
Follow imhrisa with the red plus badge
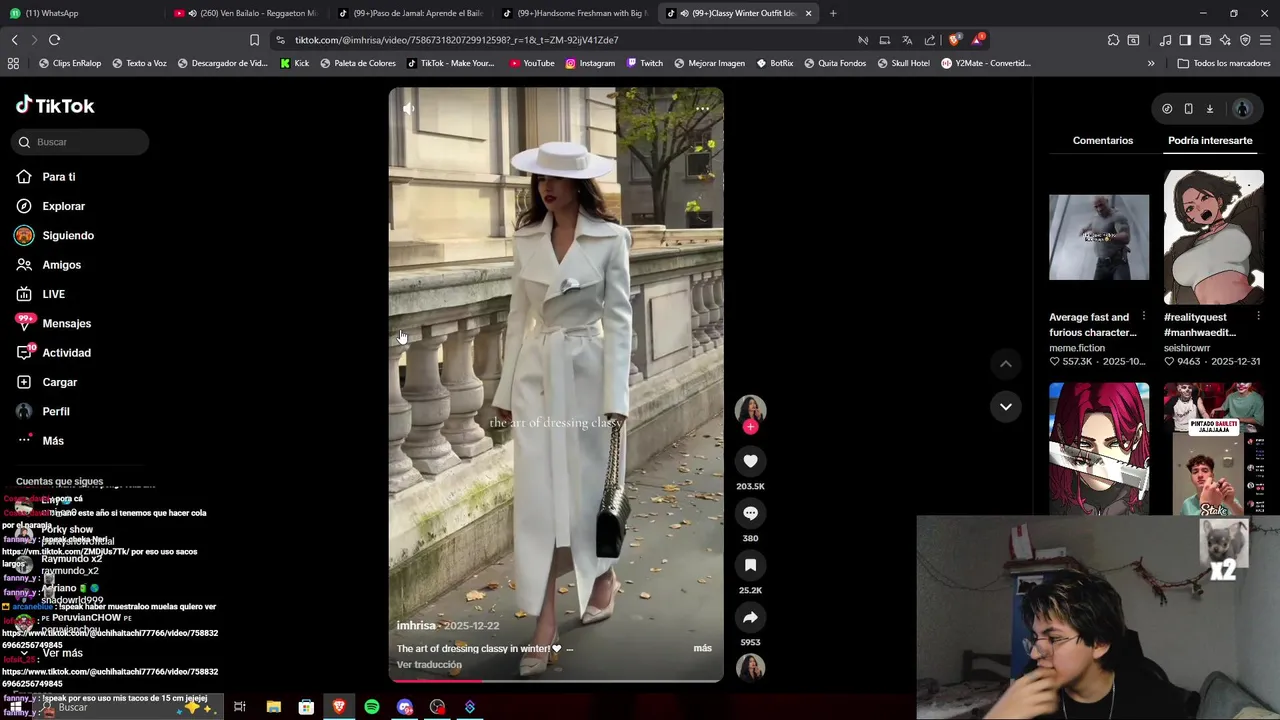tap(750, 427)
